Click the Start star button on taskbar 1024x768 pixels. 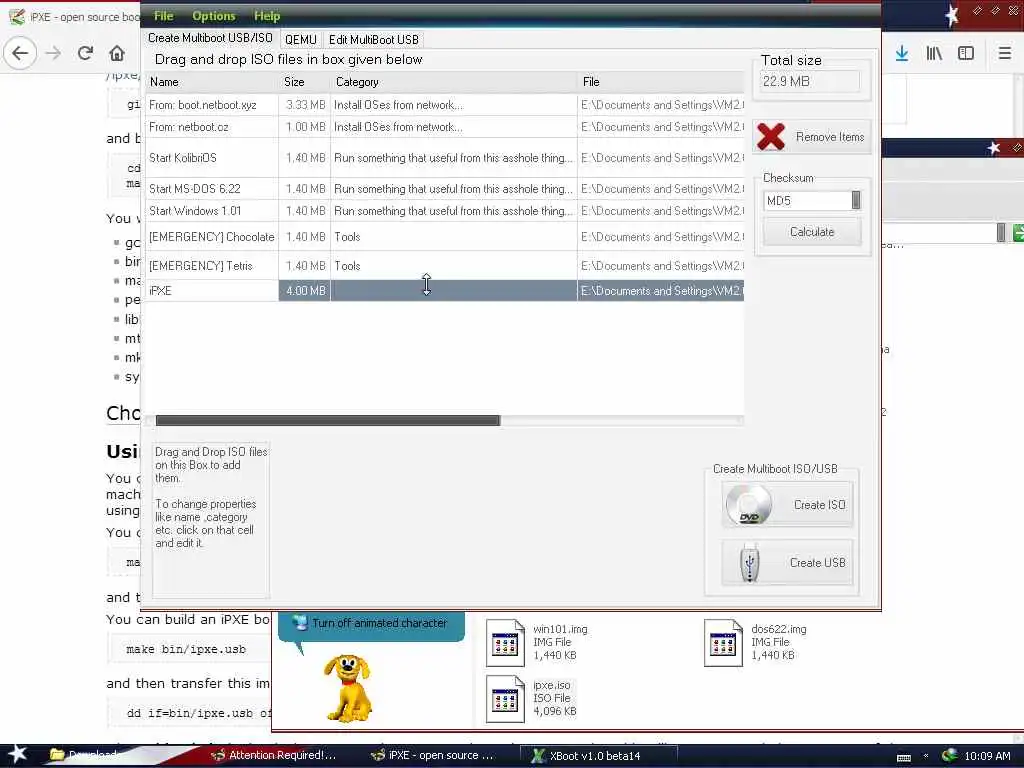coord(17,754)
